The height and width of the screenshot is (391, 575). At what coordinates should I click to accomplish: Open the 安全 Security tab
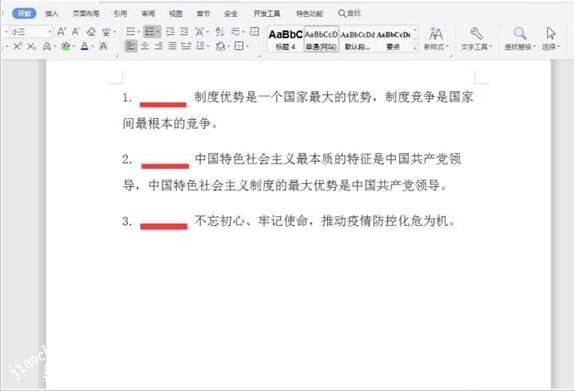click(x=231, y=14)
